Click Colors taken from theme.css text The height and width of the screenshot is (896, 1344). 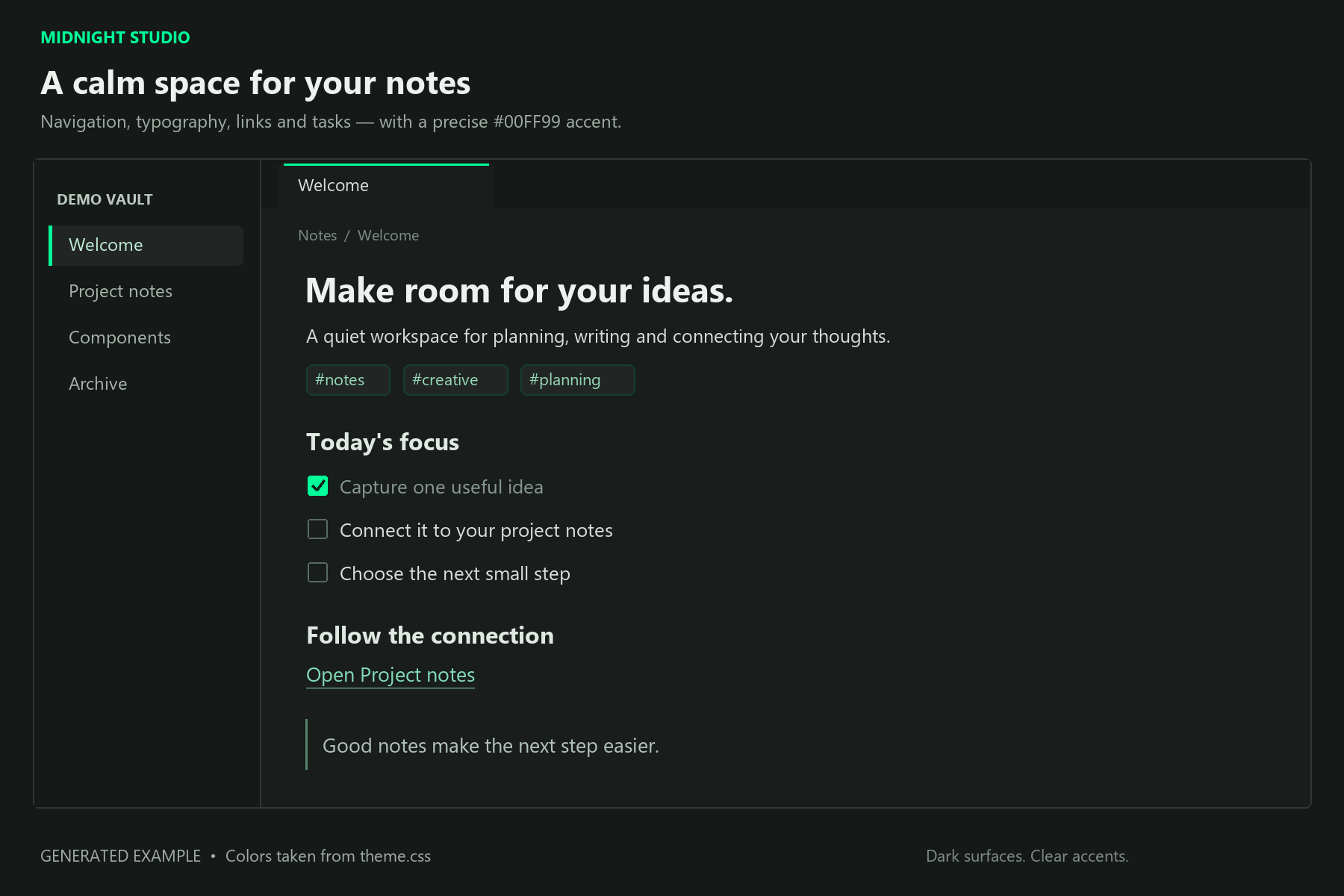[x=328, y=856]
